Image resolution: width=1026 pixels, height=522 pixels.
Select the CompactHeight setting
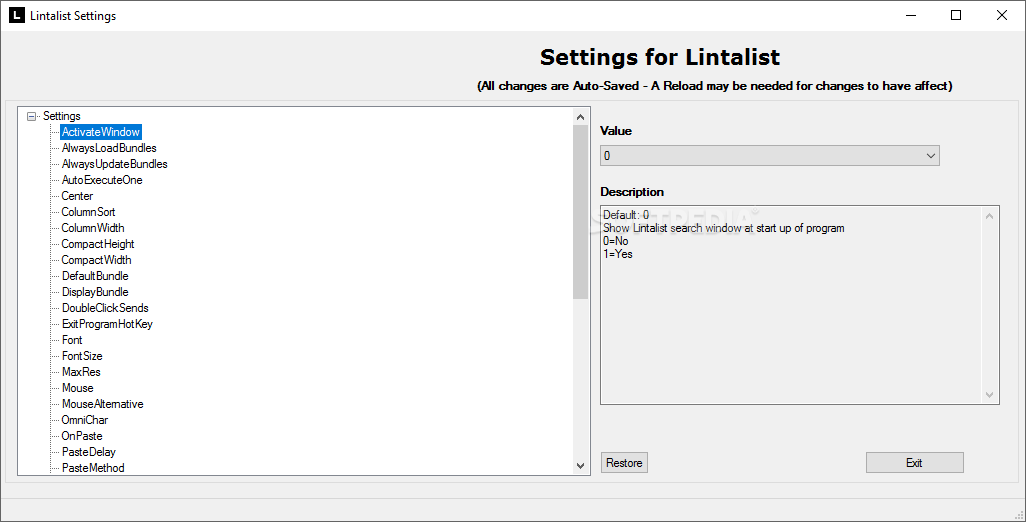pyautogui.click(x=98, y=244)
